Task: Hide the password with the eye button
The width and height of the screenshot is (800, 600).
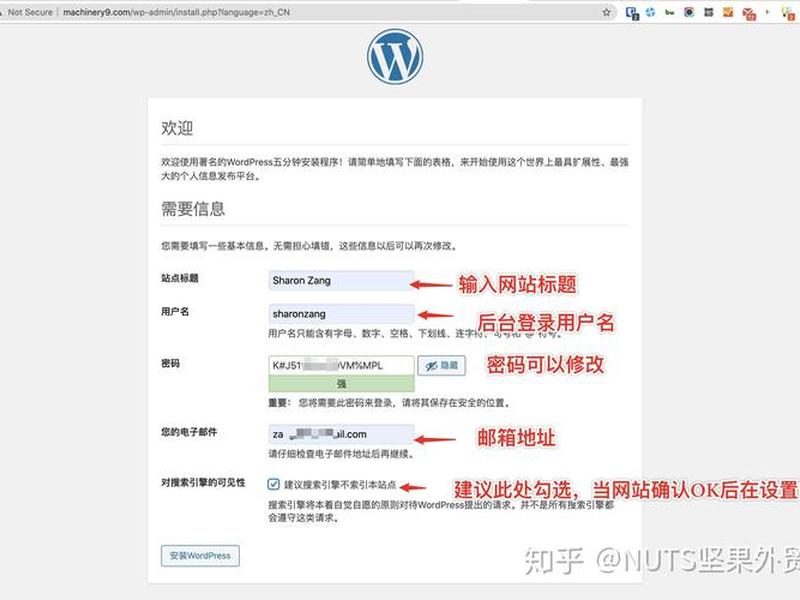Action: (442, 365)
